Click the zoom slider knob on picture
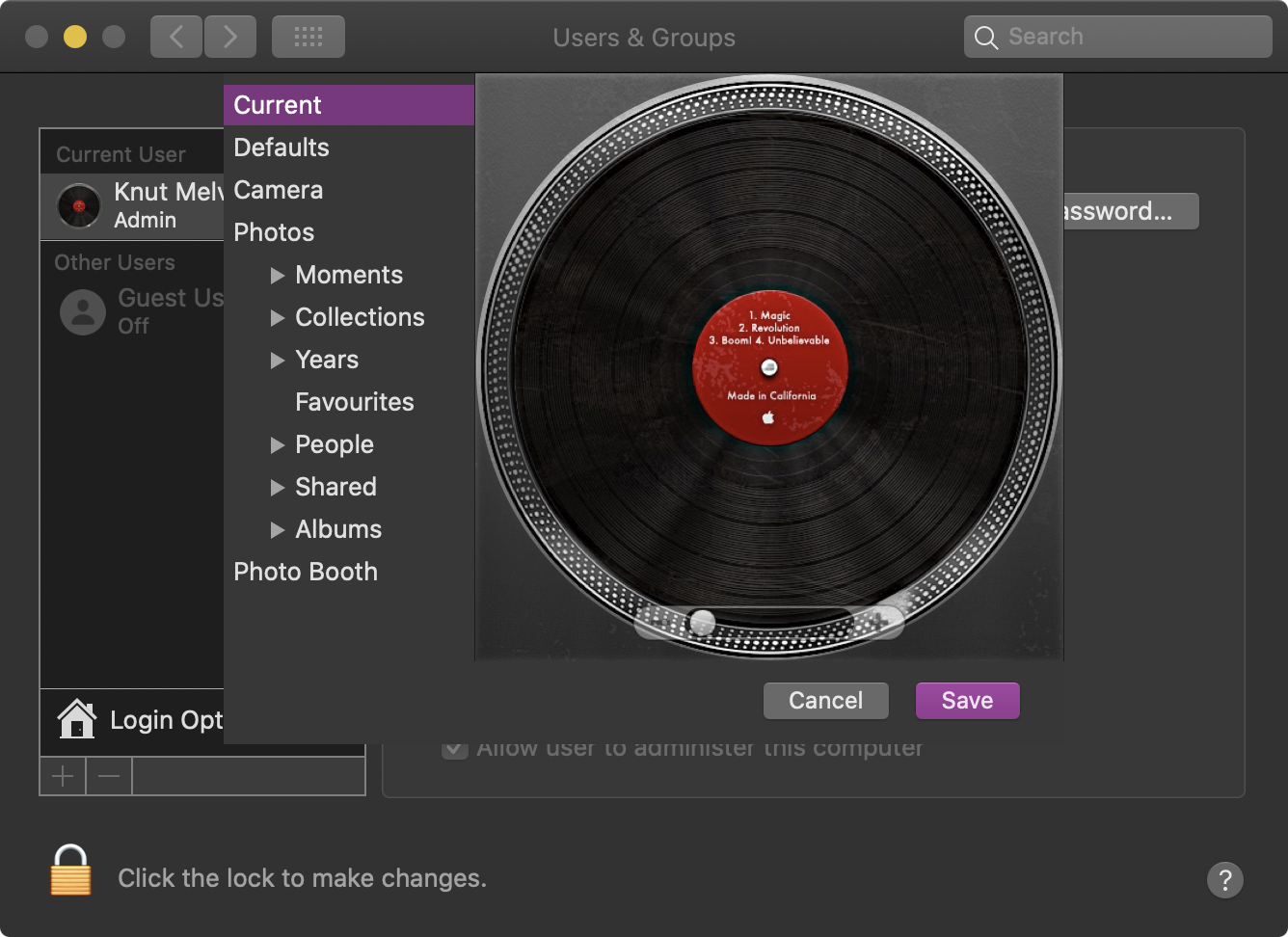This screenshot has height=937, width=1288. point(703,623)
